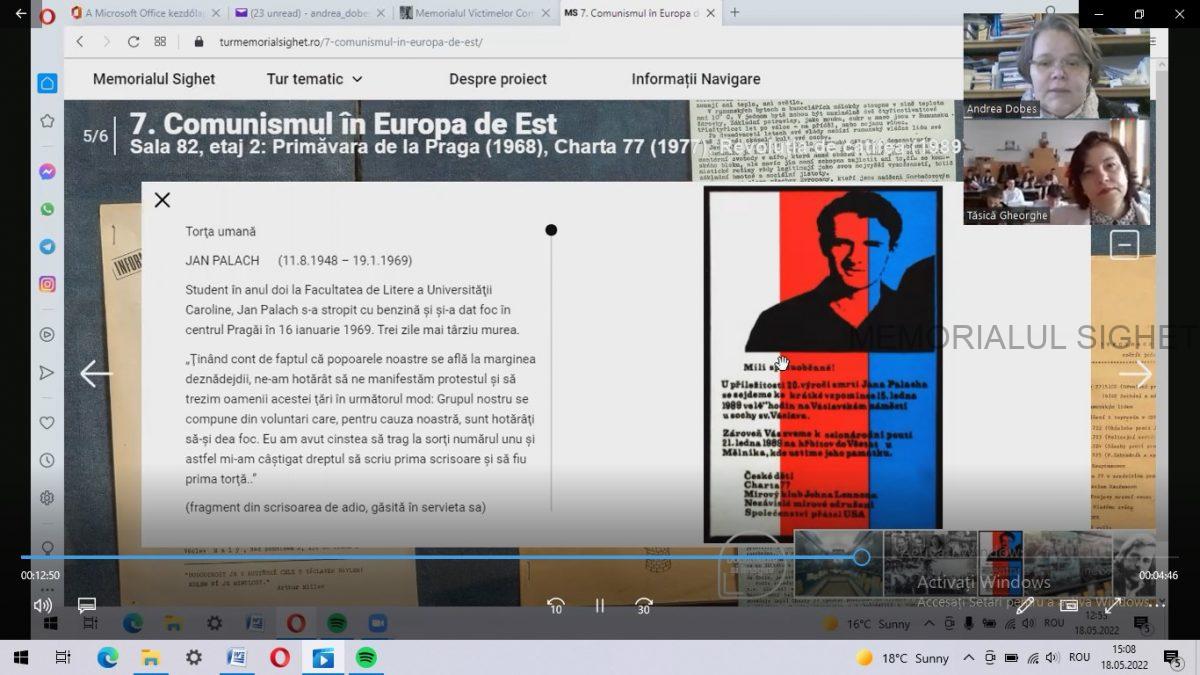The image size is (1200, 675).
Task: Select the first room thumbnail in the strip
Action: point(838,562)
